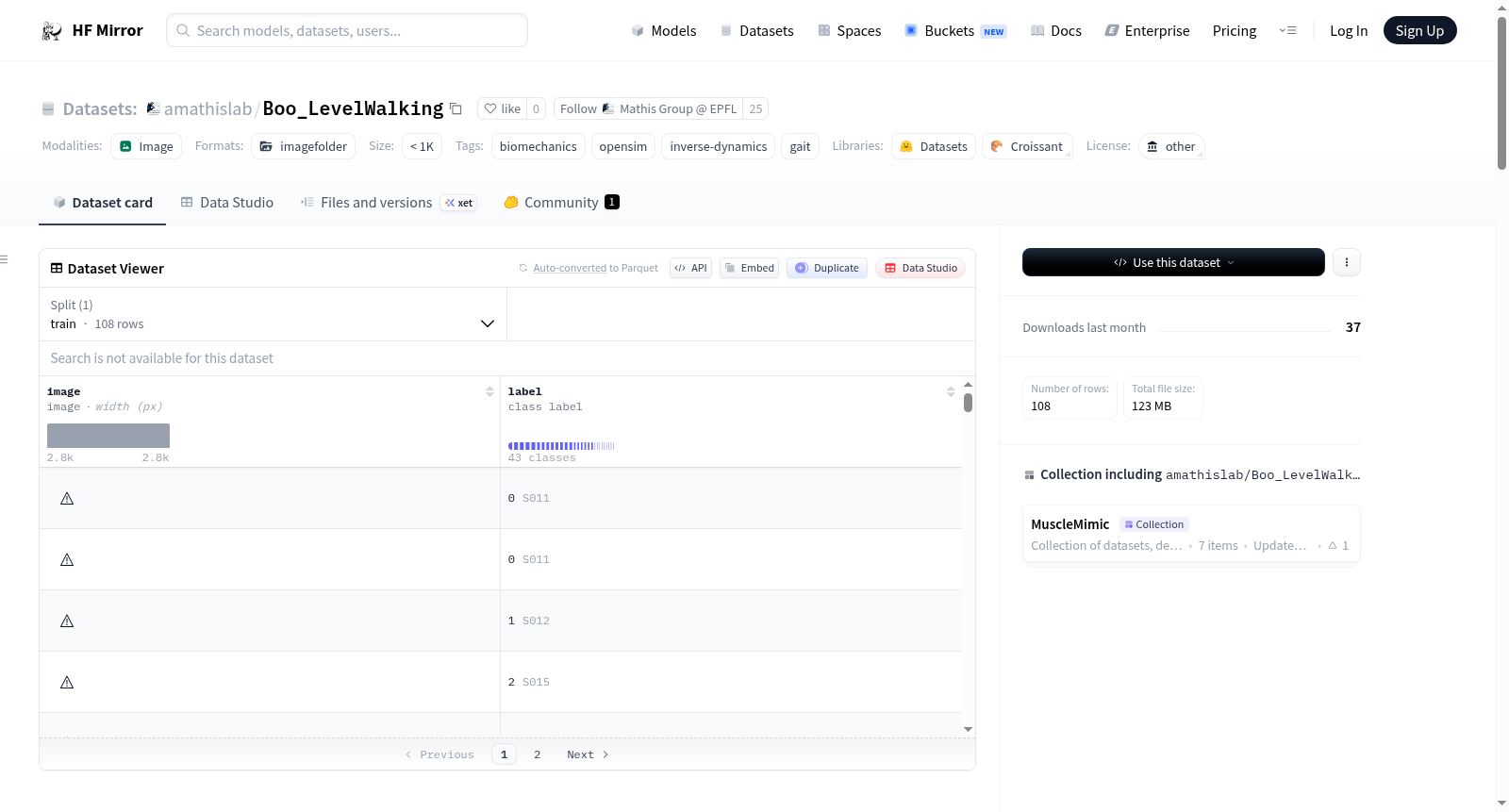Open the amathislab organization page
This screenshot has height=812, width=1509.
207,108
